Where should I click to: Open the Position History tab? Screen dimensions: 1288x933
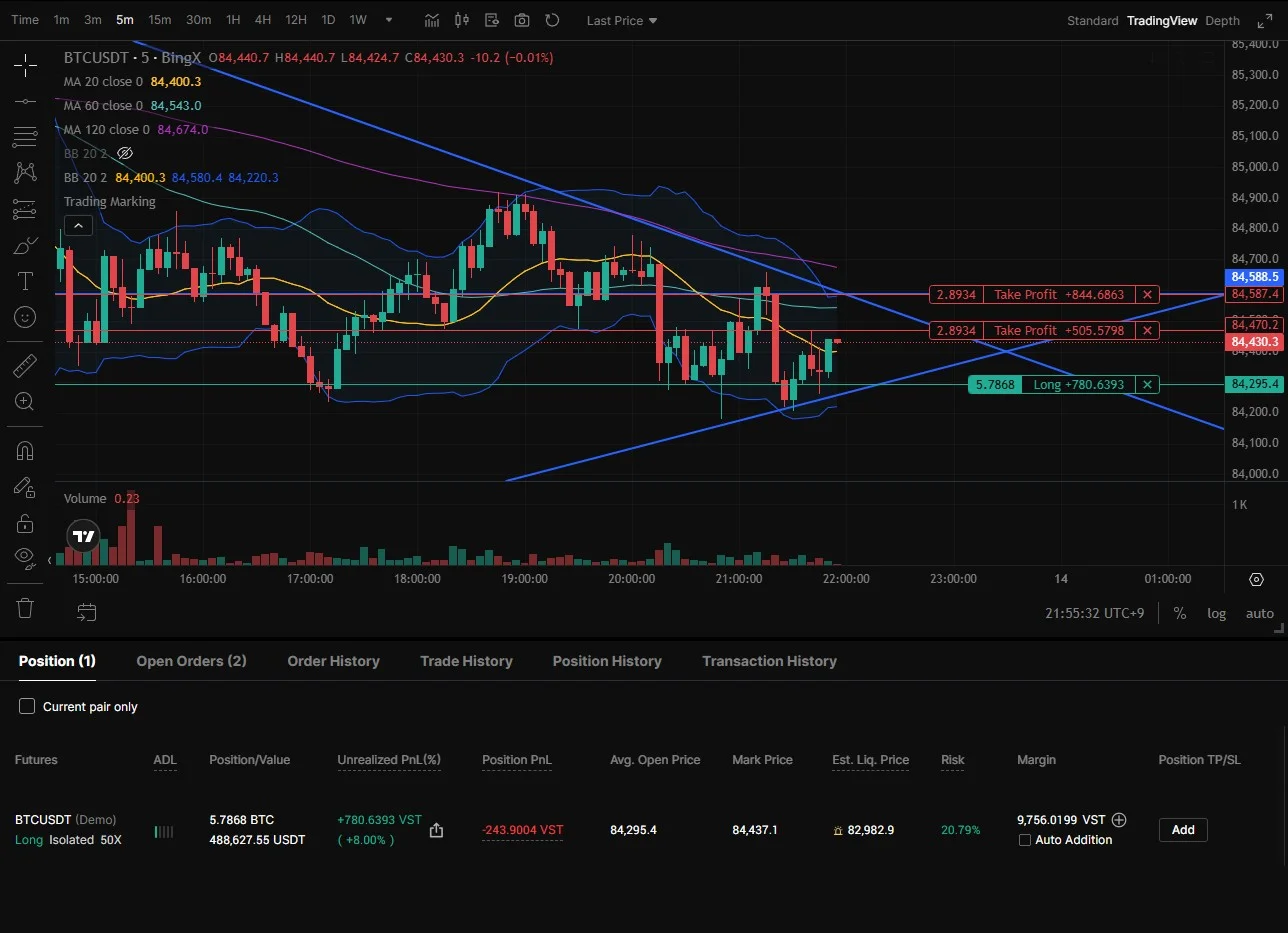point(607,661)
